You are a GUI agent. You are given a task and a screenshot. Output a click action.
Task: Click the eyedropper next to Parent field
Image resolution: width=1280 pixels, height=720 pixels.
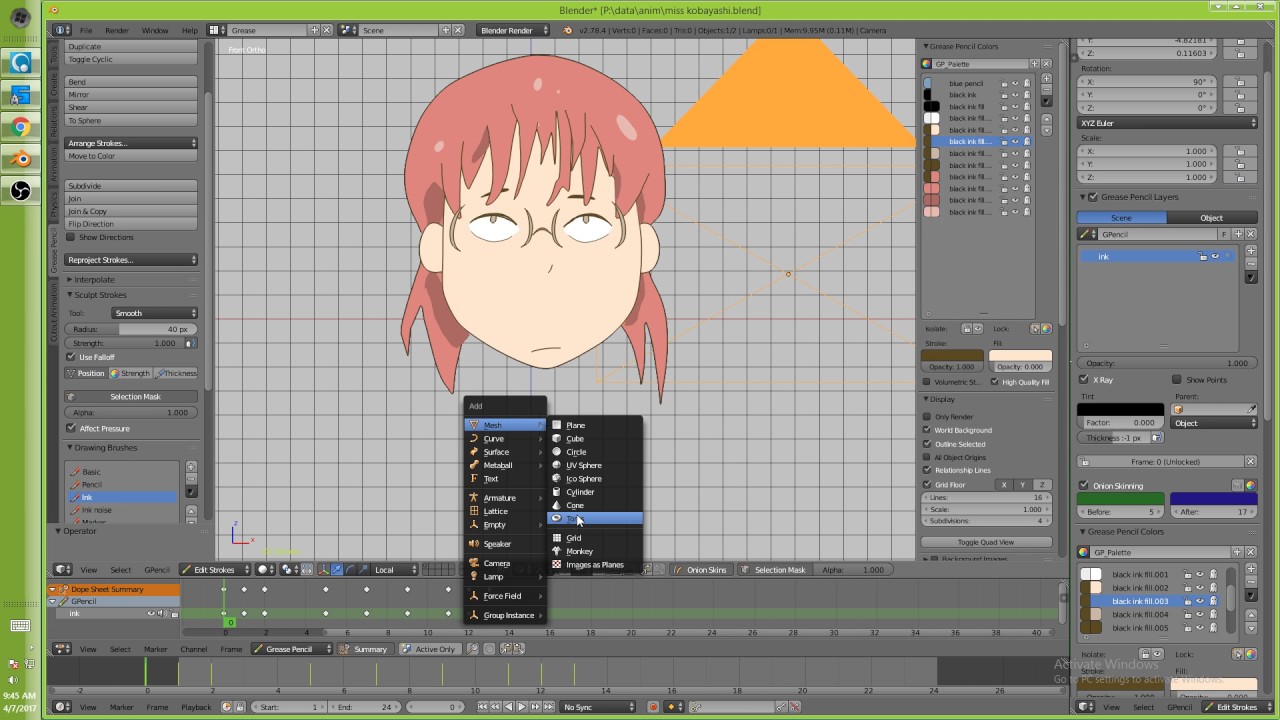pos(1251,409)
